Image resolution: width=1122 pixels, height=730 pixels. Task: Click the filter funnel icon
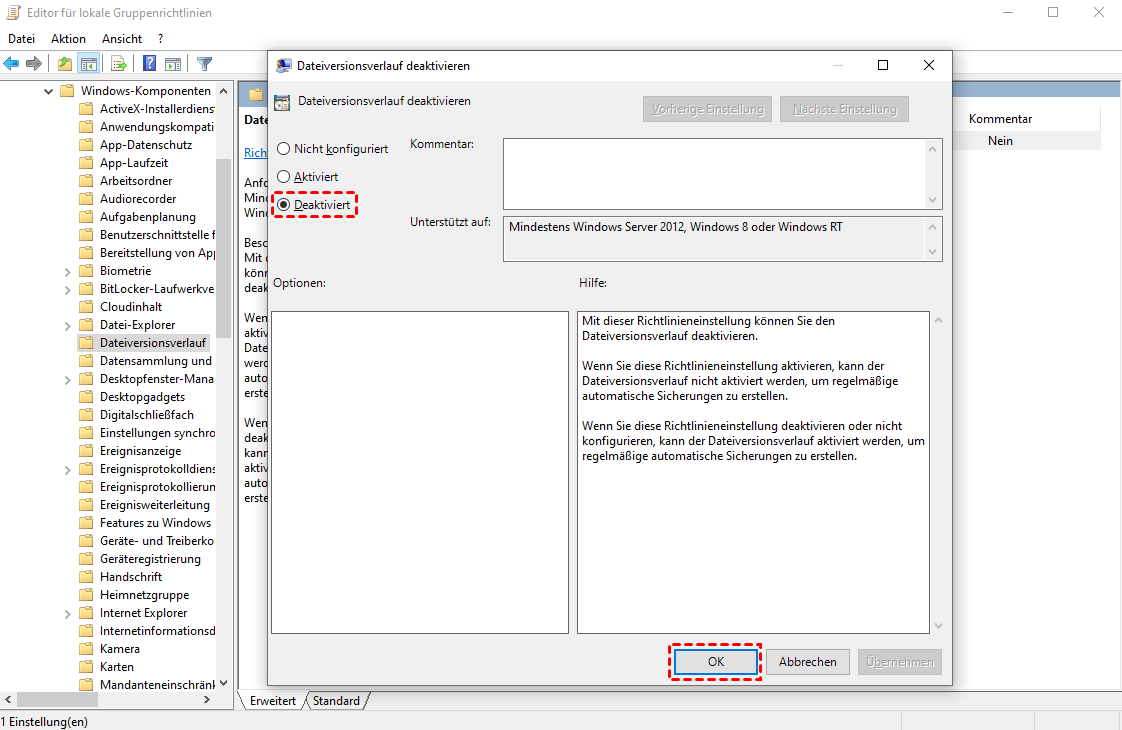[x=204, y=64]
